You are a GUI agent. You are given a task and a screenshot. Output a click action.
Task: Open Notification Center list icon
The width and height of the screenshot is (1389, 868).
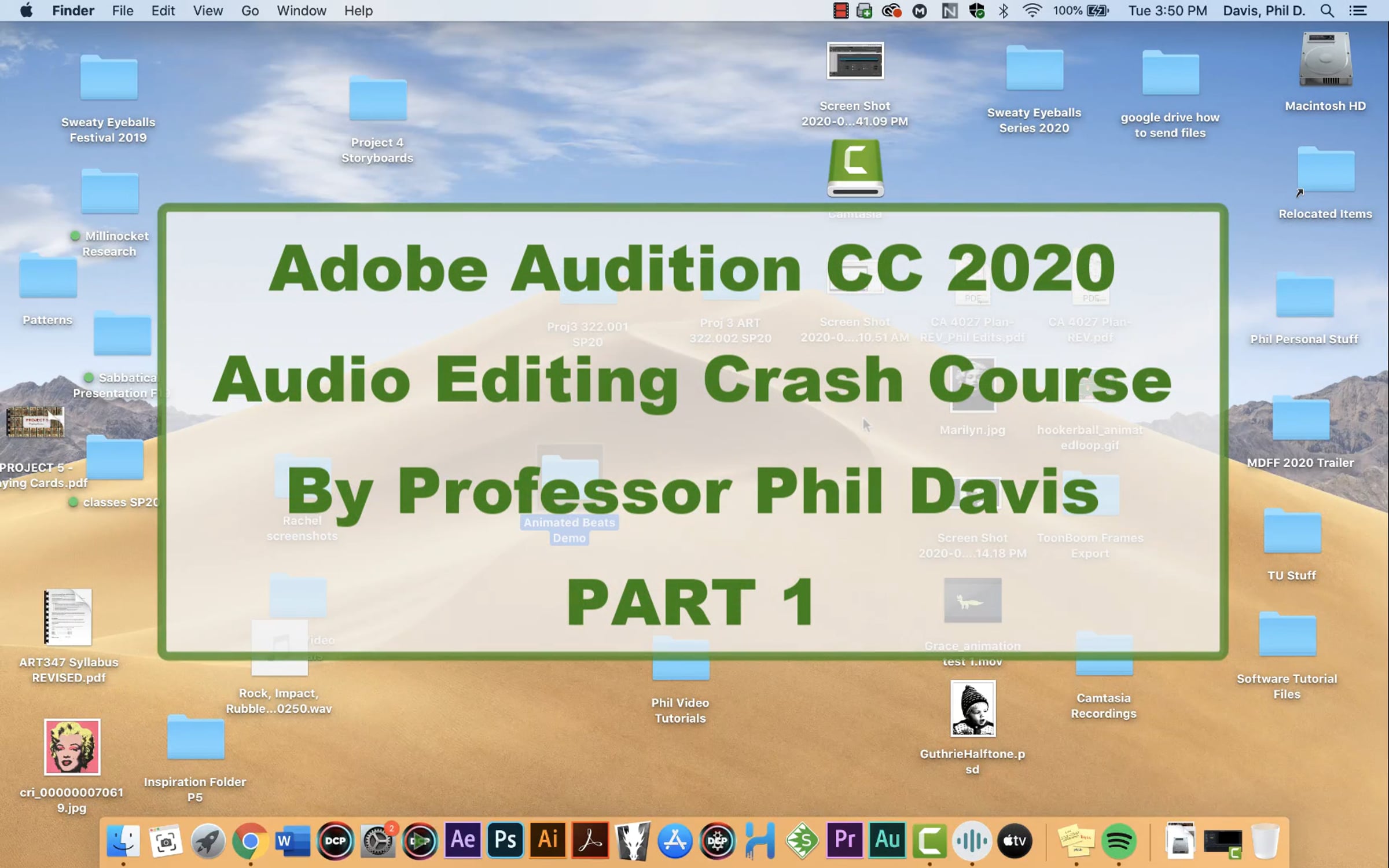coord(1358,10)
